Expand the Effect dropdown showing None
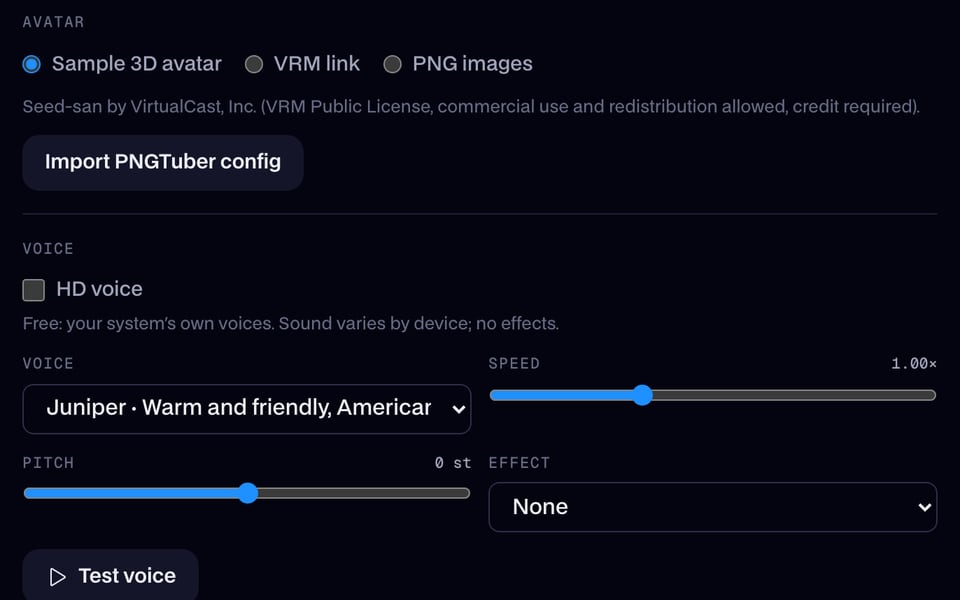Screen dimensions: 960x600 [713, 507]
